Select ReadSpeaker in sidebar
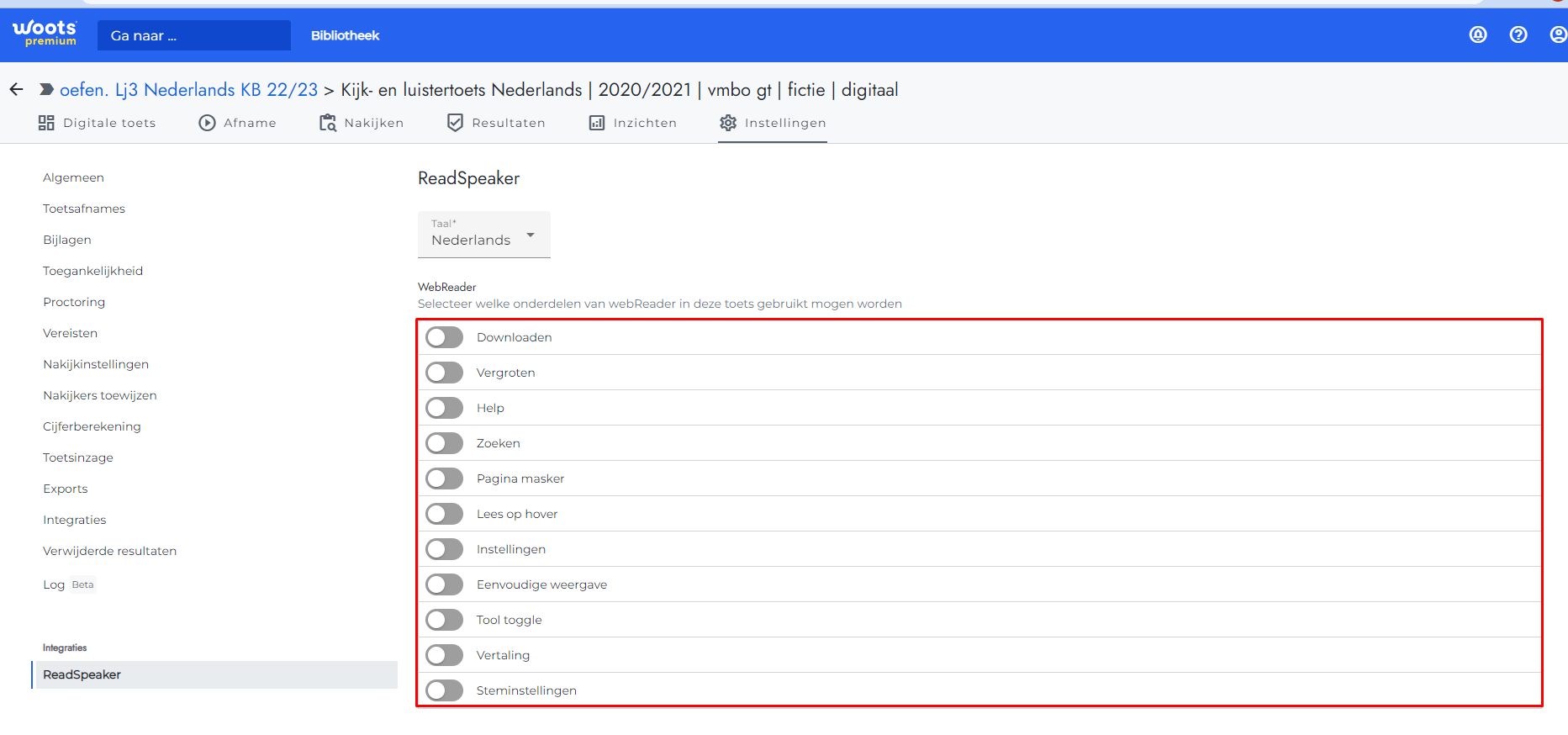 [x=214, y=674]
